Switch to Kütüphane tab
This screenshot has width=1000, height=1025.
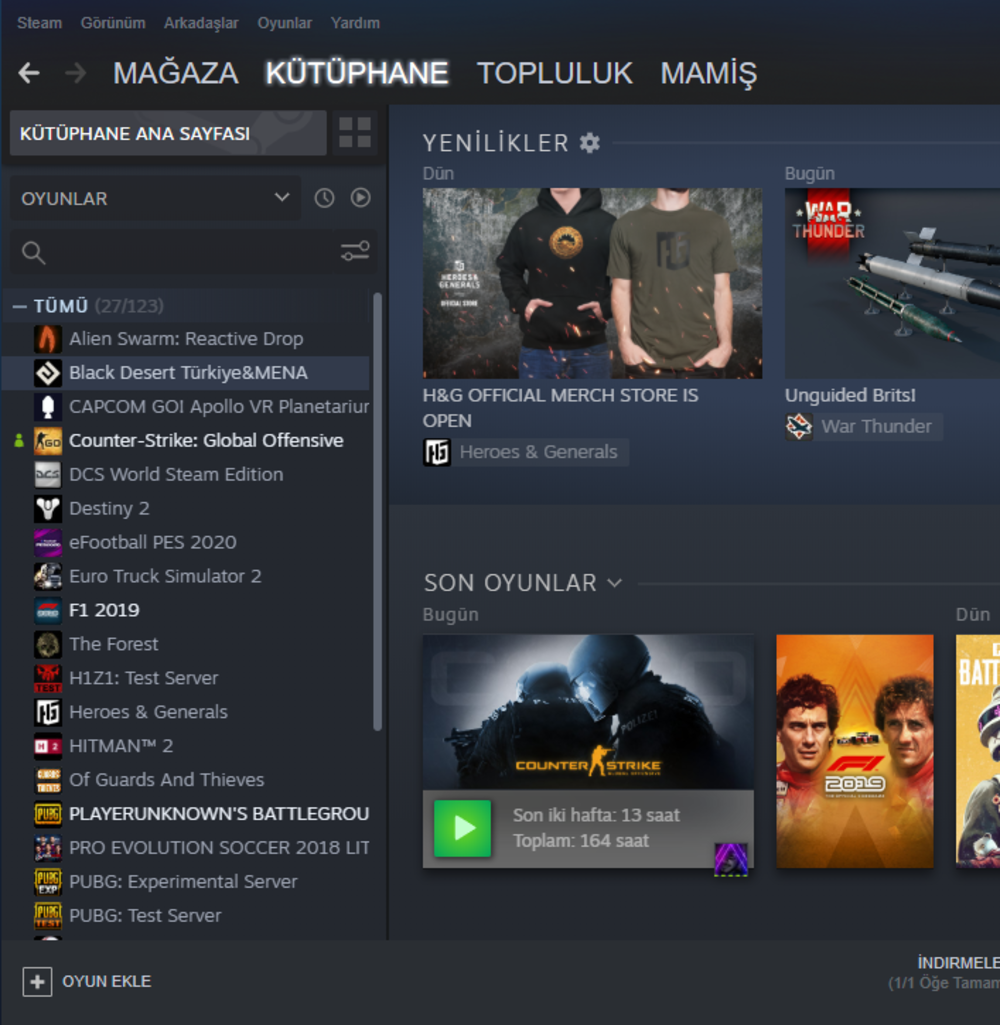tap(357, 73)
